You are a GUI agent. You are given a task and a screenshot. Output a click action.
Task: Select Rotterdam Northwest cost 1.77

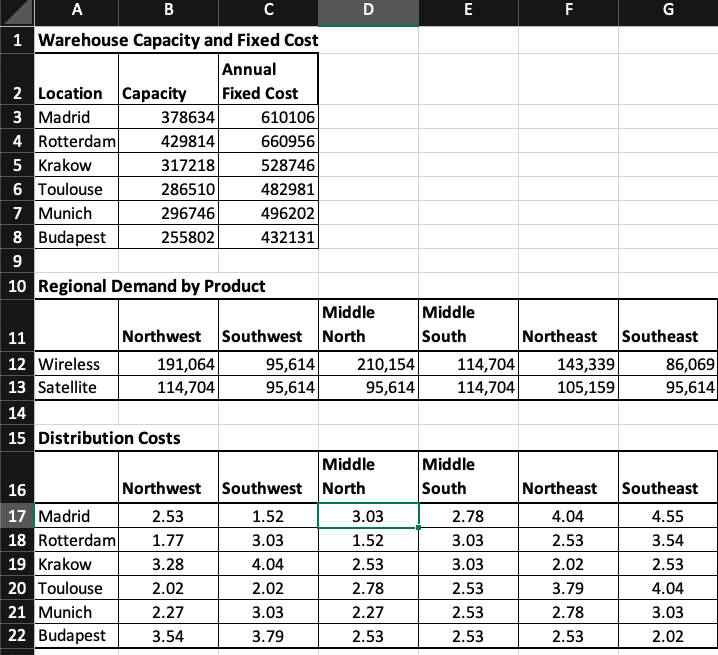169,540
